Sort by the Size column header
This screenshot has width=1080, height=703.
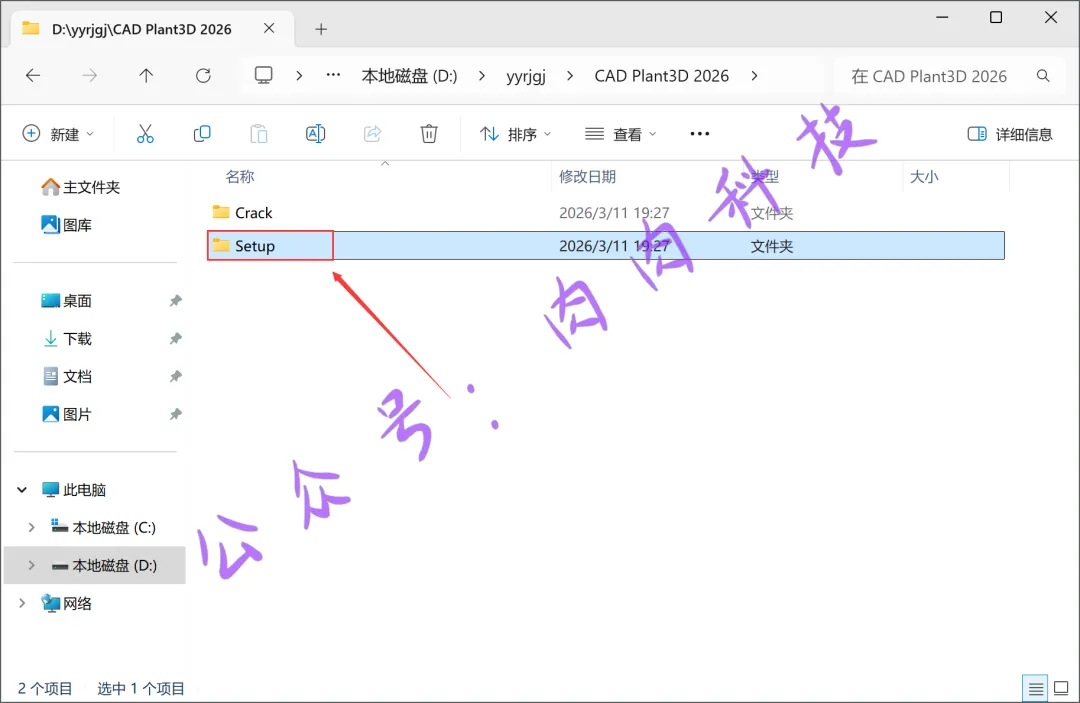click(x=924, y=176)
